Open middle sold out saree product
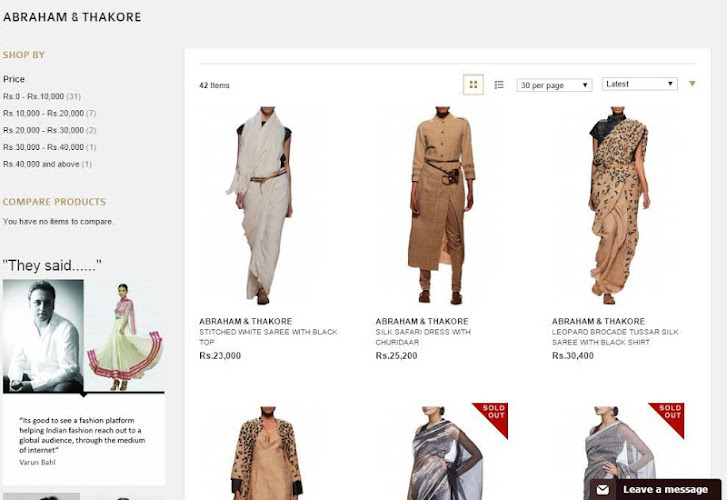 point(444,453)
